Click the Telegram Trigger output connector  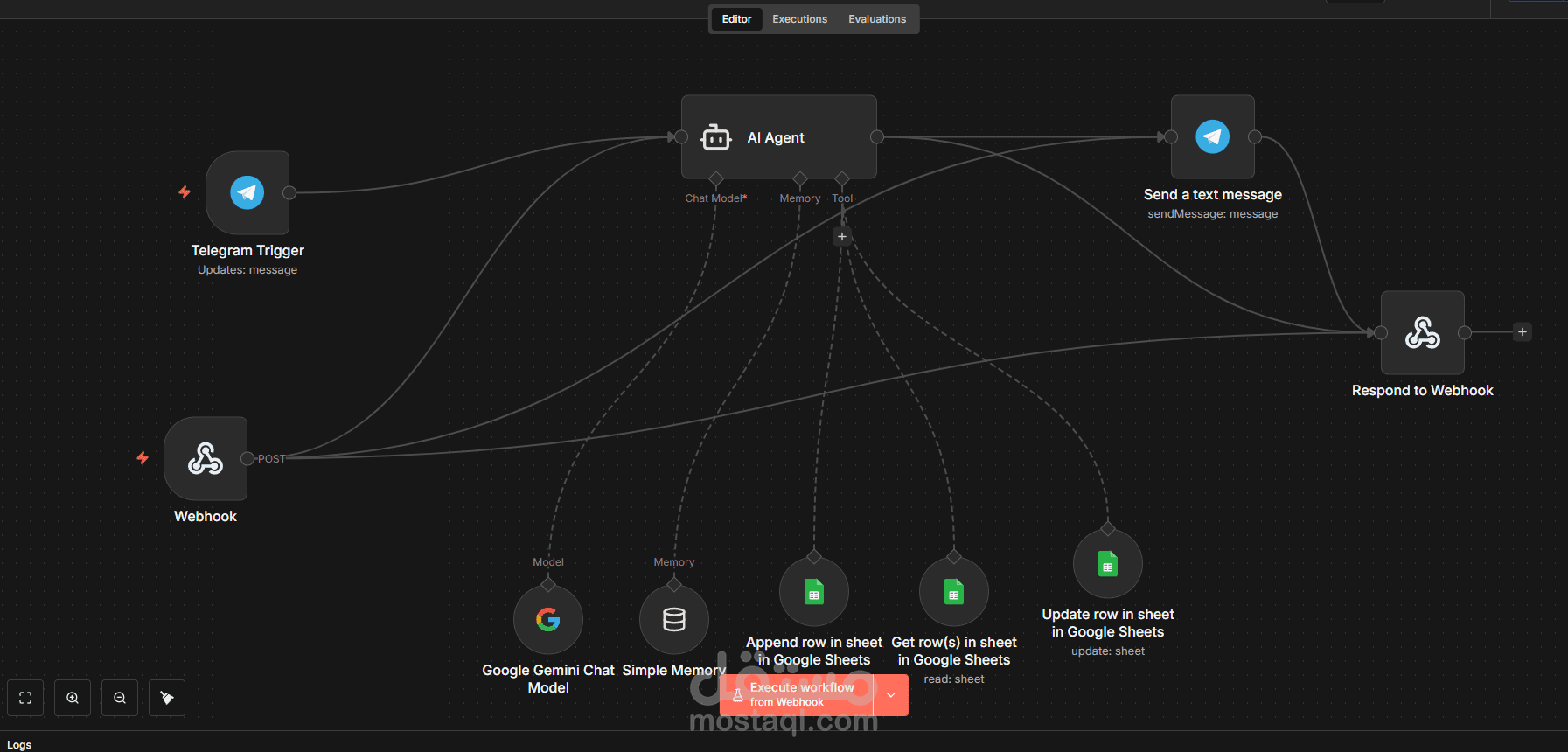point(289,192)
